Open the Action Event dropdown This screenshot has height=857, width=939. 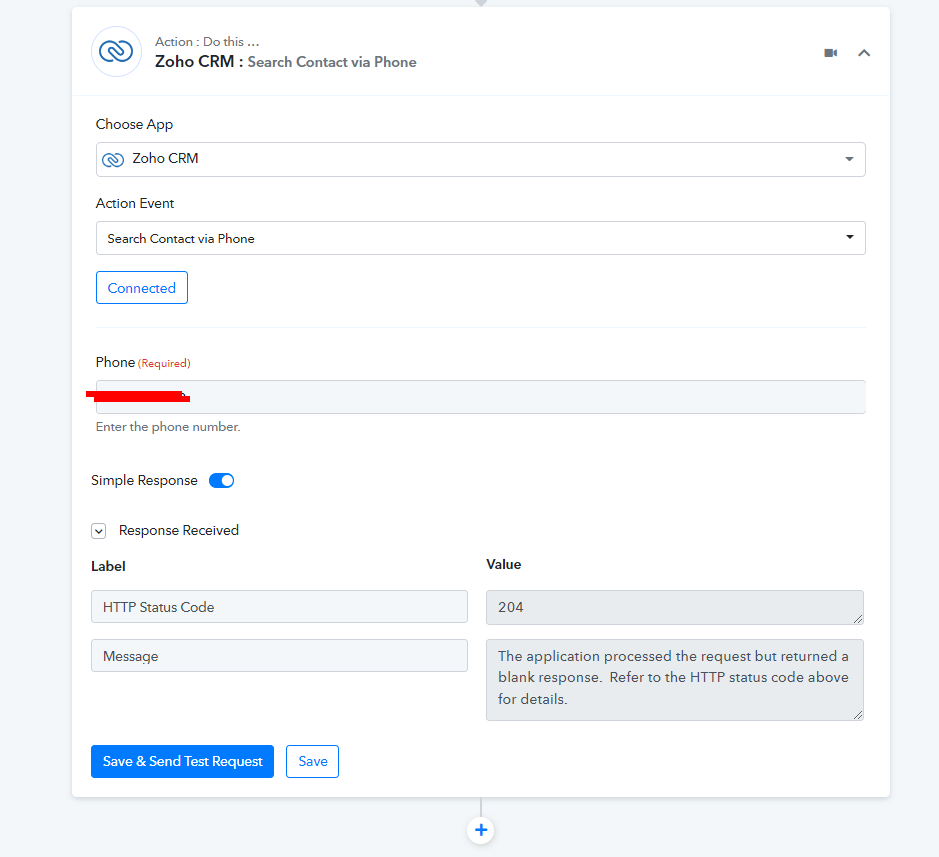click(480, 238)
